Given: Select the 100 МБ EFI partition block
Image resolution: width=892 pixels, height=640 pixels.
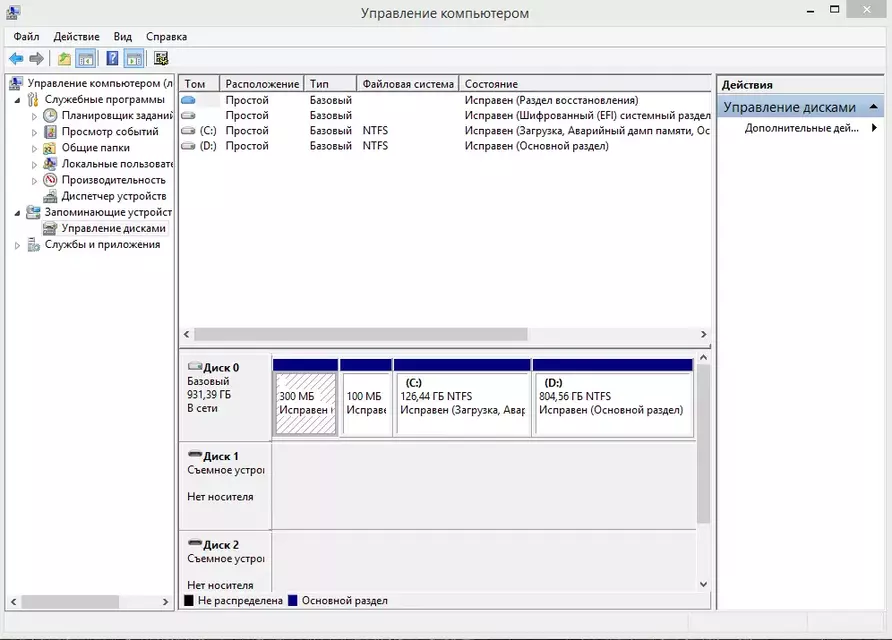Looking at the screenshot, I should click(x=366, y=403).
